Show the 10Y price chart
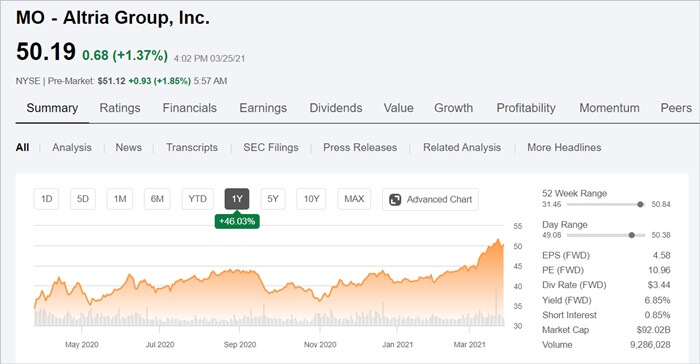This screenshot has height=364, width=700. tap(311, 199)
